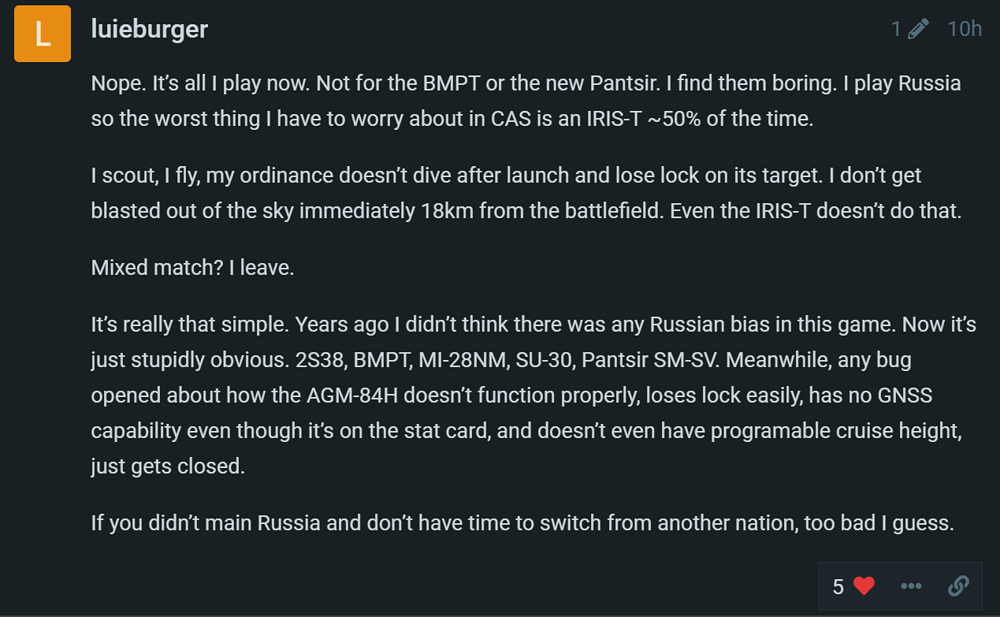The width and height of the screenshot is (1000, 617).
Task: Show more actions with the ellipsis icon
Action: click(x=911, y=586)
